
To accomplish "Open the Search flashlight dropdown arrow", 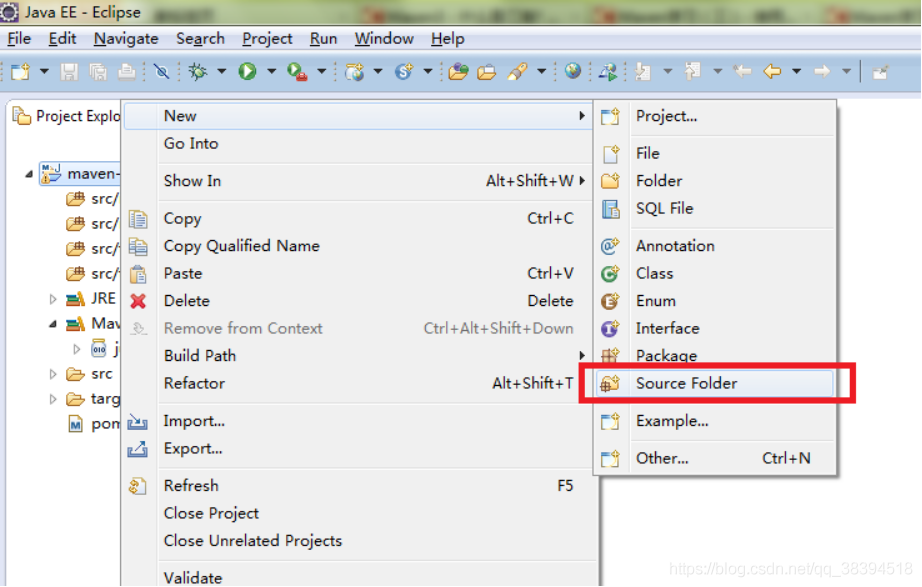I will (x=542, y=72).
